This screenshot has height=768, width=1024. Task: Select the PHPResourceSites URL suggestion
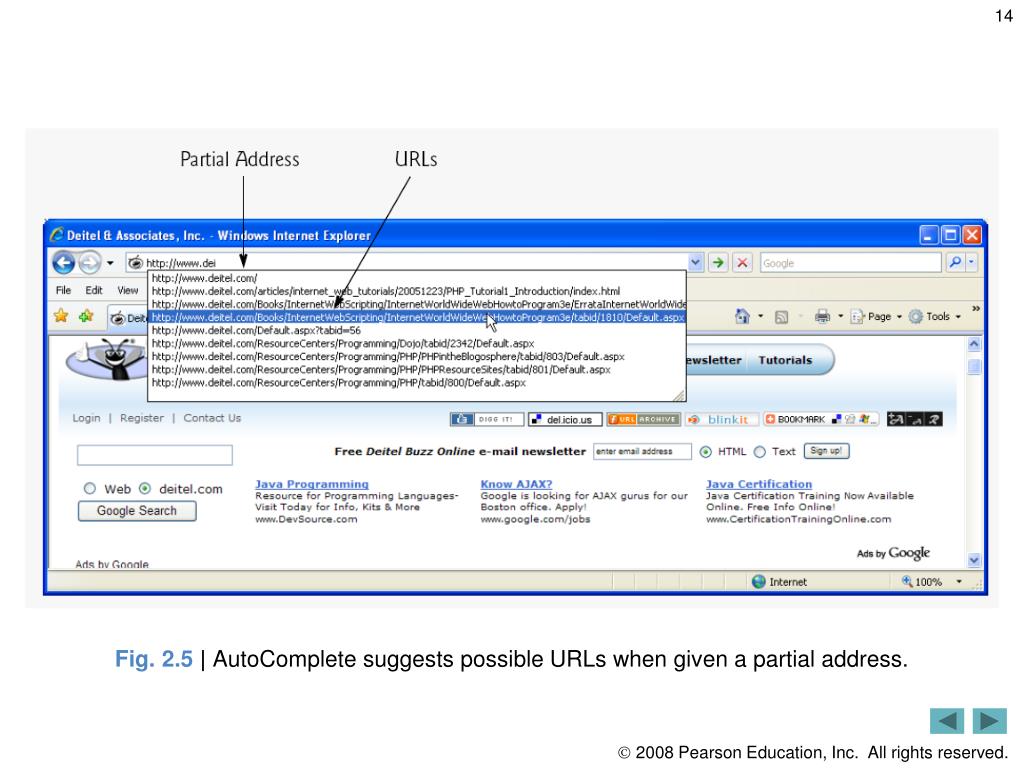pyautogui.click(x=417, y=370)
